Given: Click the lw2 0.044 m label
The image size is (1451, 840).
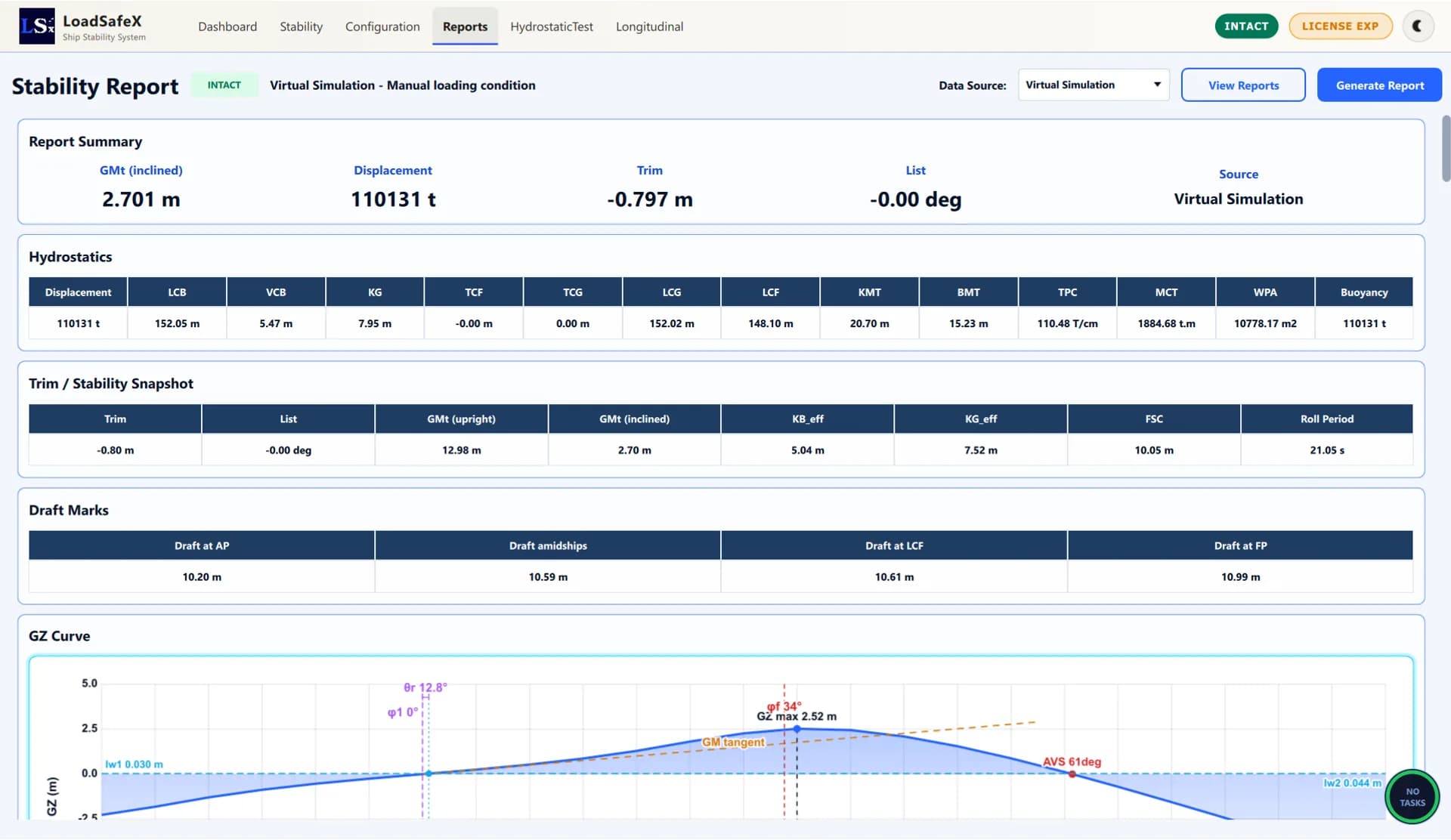Looking at the screenshot, I should (x=1352, y=783).
